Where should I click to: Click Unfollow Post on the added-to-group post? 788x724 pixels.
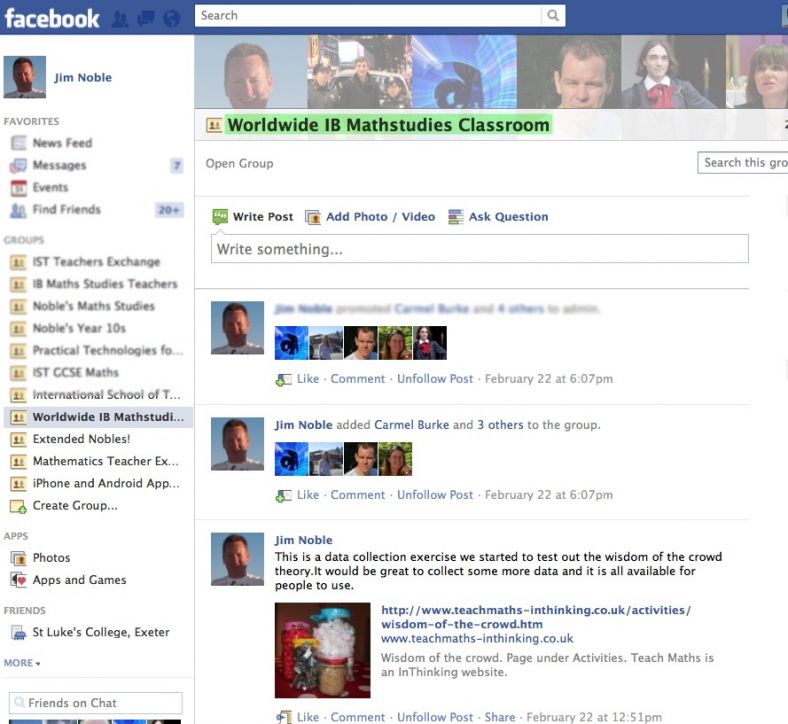[435, 495]
